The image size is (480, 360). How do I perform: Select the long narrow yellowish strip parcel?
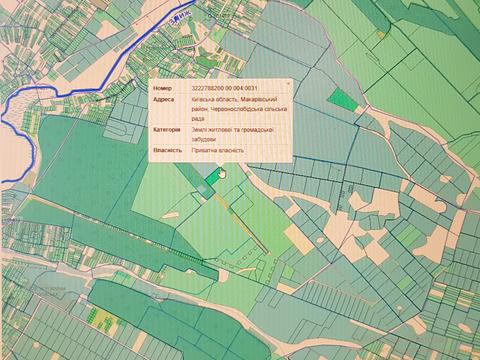click(x=241, y=225)
